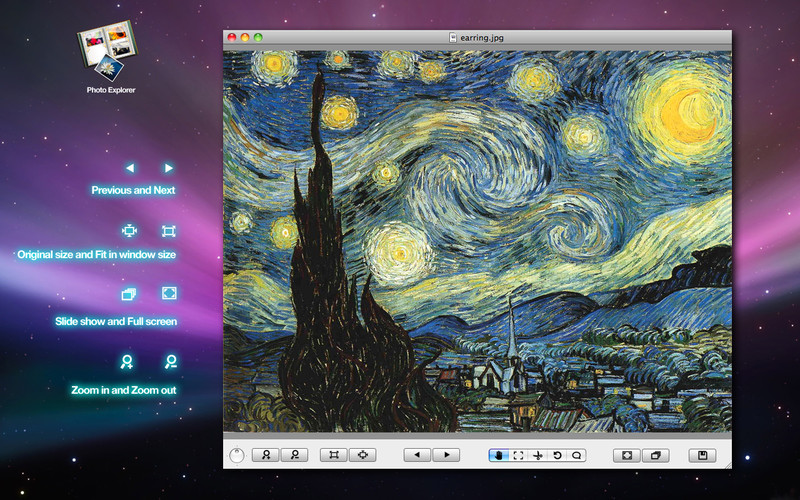Select the lasso selection tool
800x500 pixels.
click(577, 455)
